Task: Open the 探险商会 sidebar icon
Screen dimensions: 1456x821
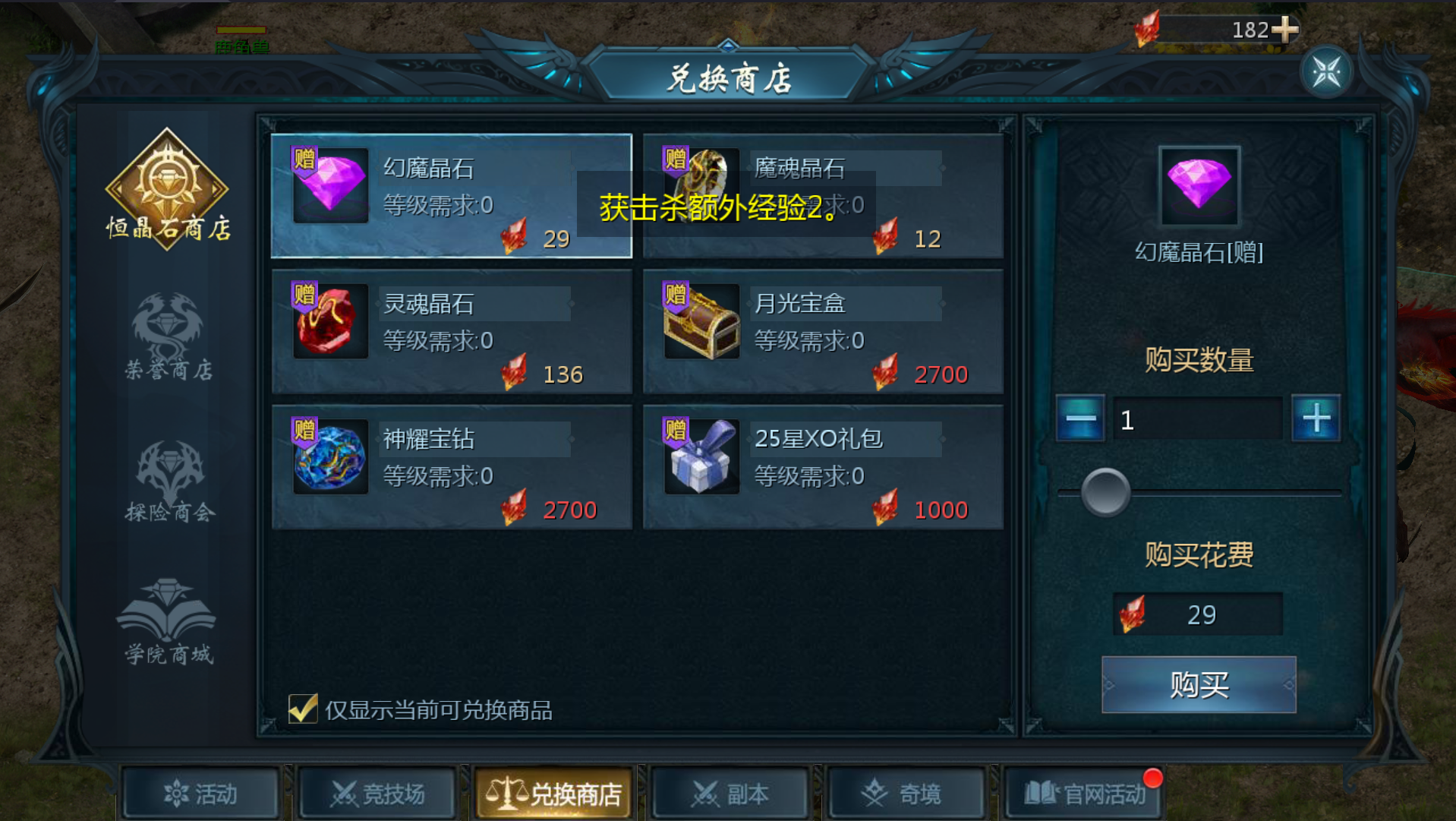Action: [x=169, y=481]
